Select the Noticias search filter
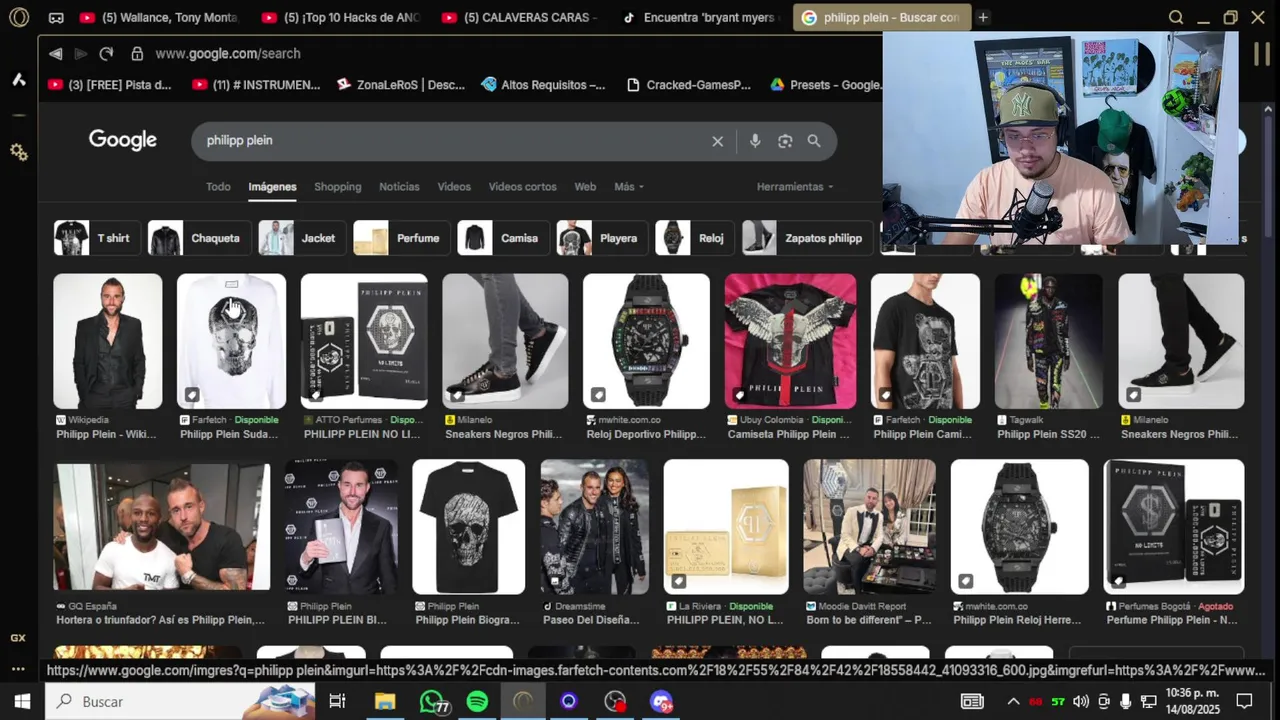Screen dimensions: 1280x720 (x=399, y=187)
